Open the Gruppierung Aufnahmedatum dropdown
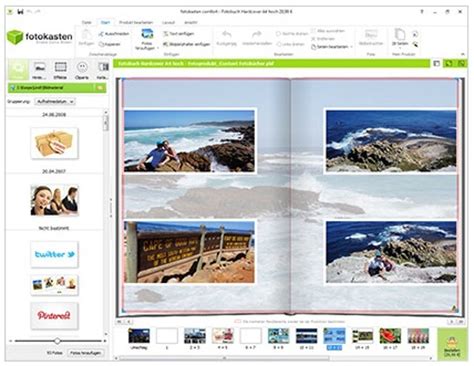The height and width of the screenshot is (366, 474). [x=55, y=101]
